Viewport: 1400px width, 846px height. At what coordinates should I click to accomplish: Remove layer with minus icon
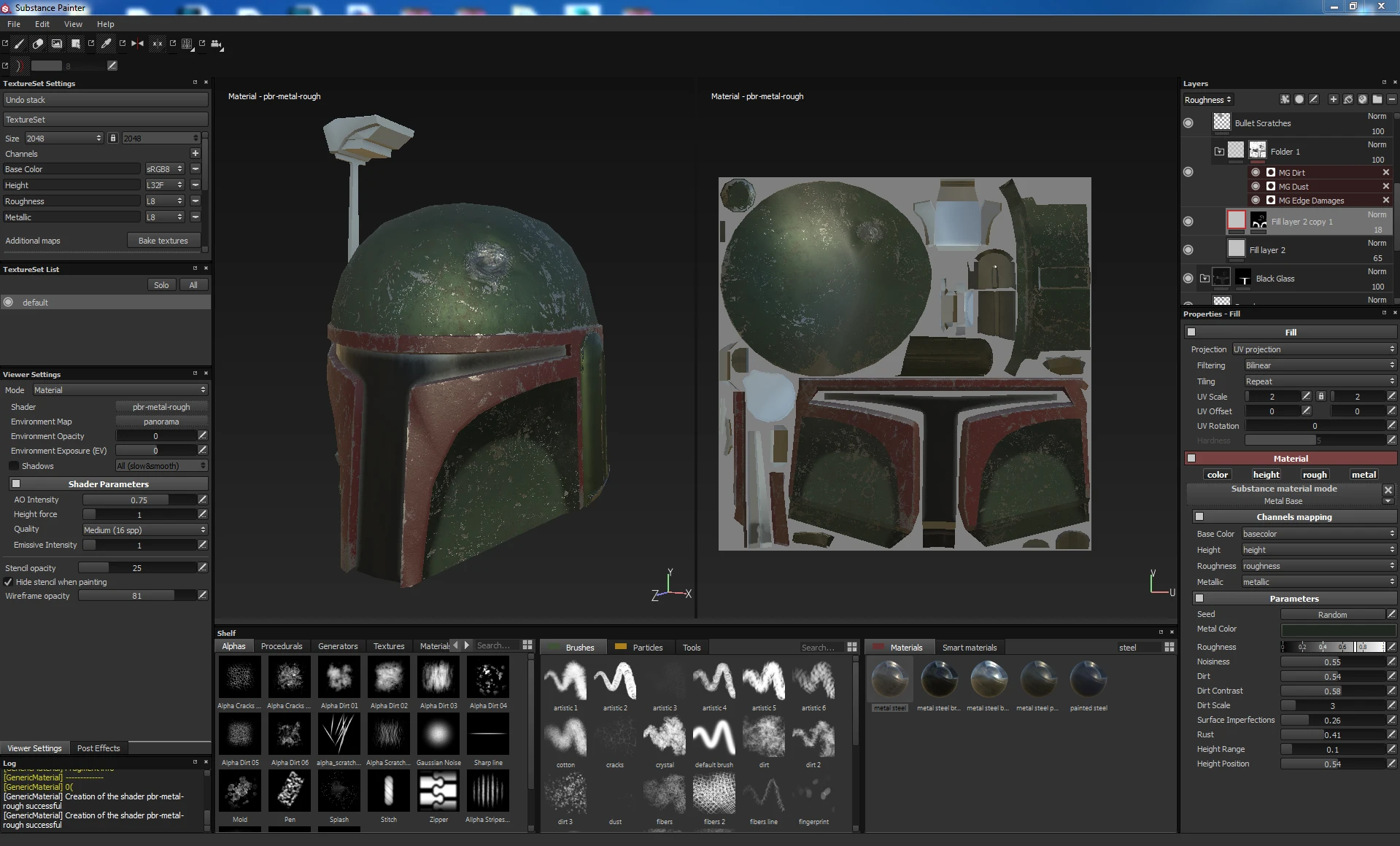(1392, 99)
